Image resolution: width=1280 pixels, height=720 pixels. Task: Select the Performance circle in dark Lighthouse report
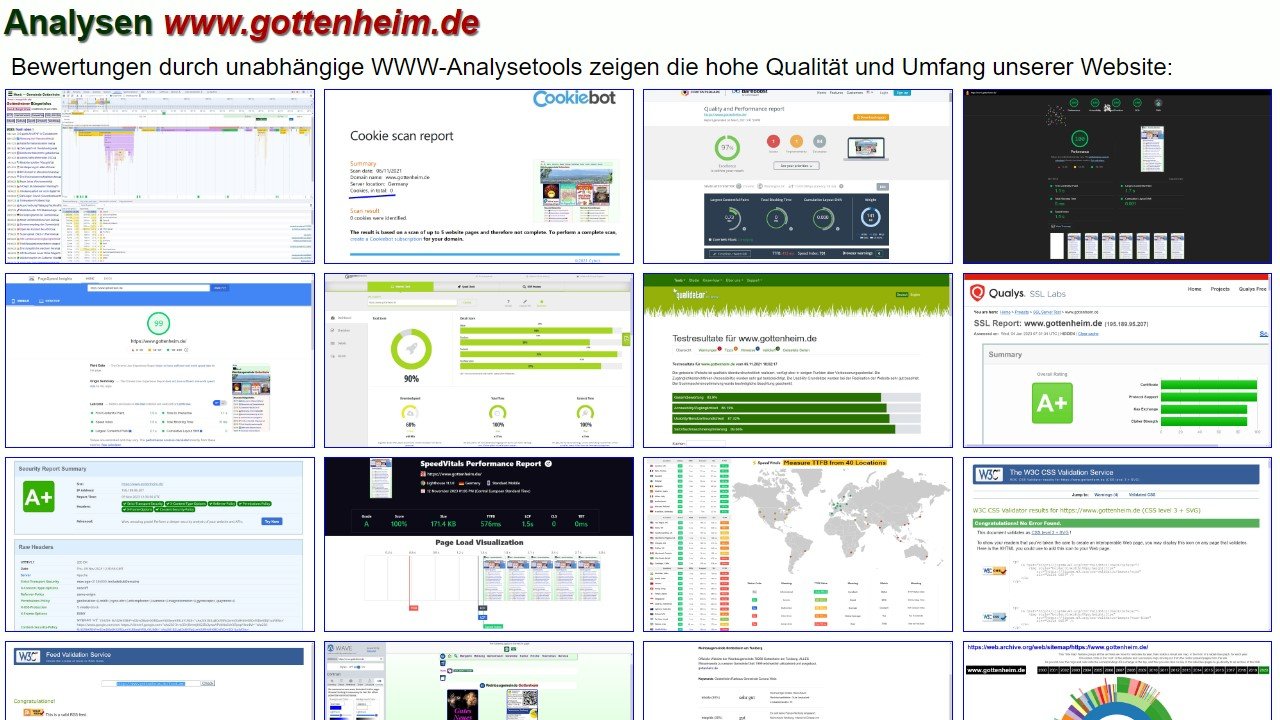click(x=1079, y=139)
